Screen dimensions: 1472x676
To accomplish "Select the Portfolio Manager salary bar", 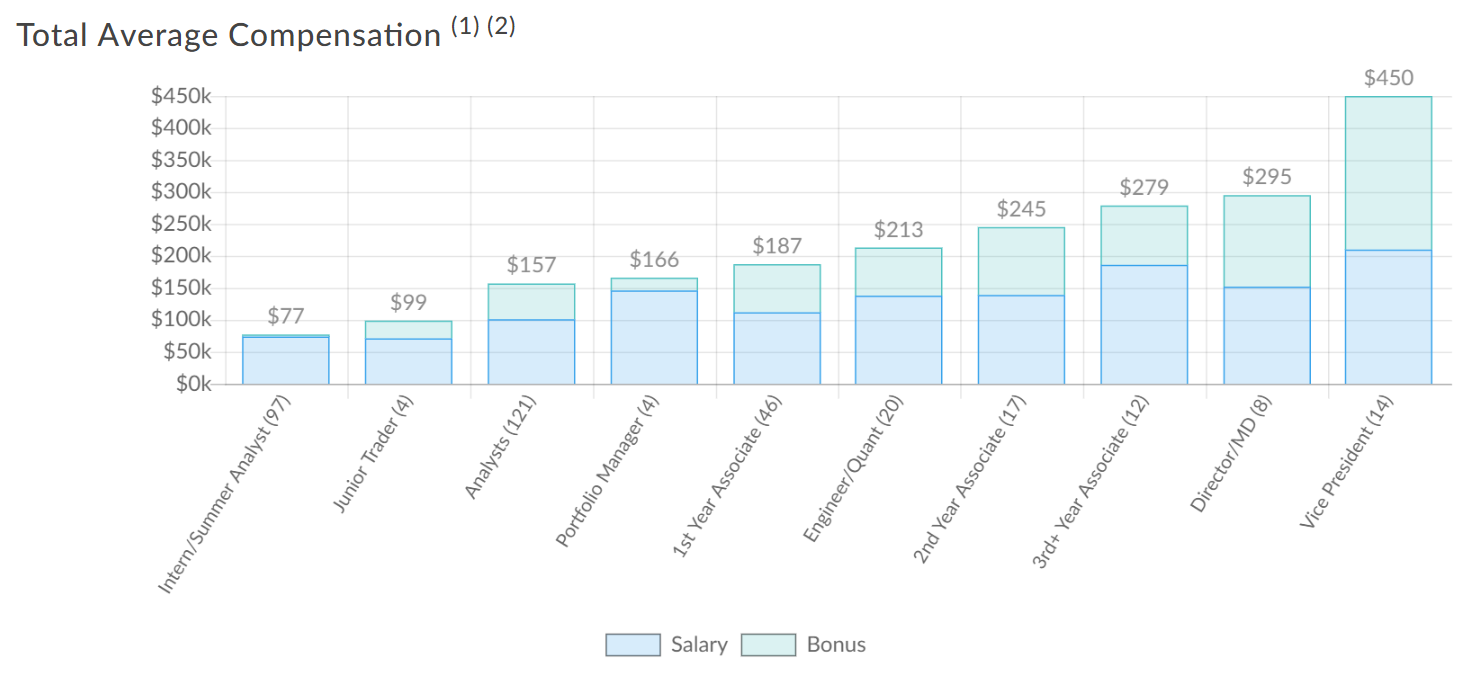I will tap(654, 337).
